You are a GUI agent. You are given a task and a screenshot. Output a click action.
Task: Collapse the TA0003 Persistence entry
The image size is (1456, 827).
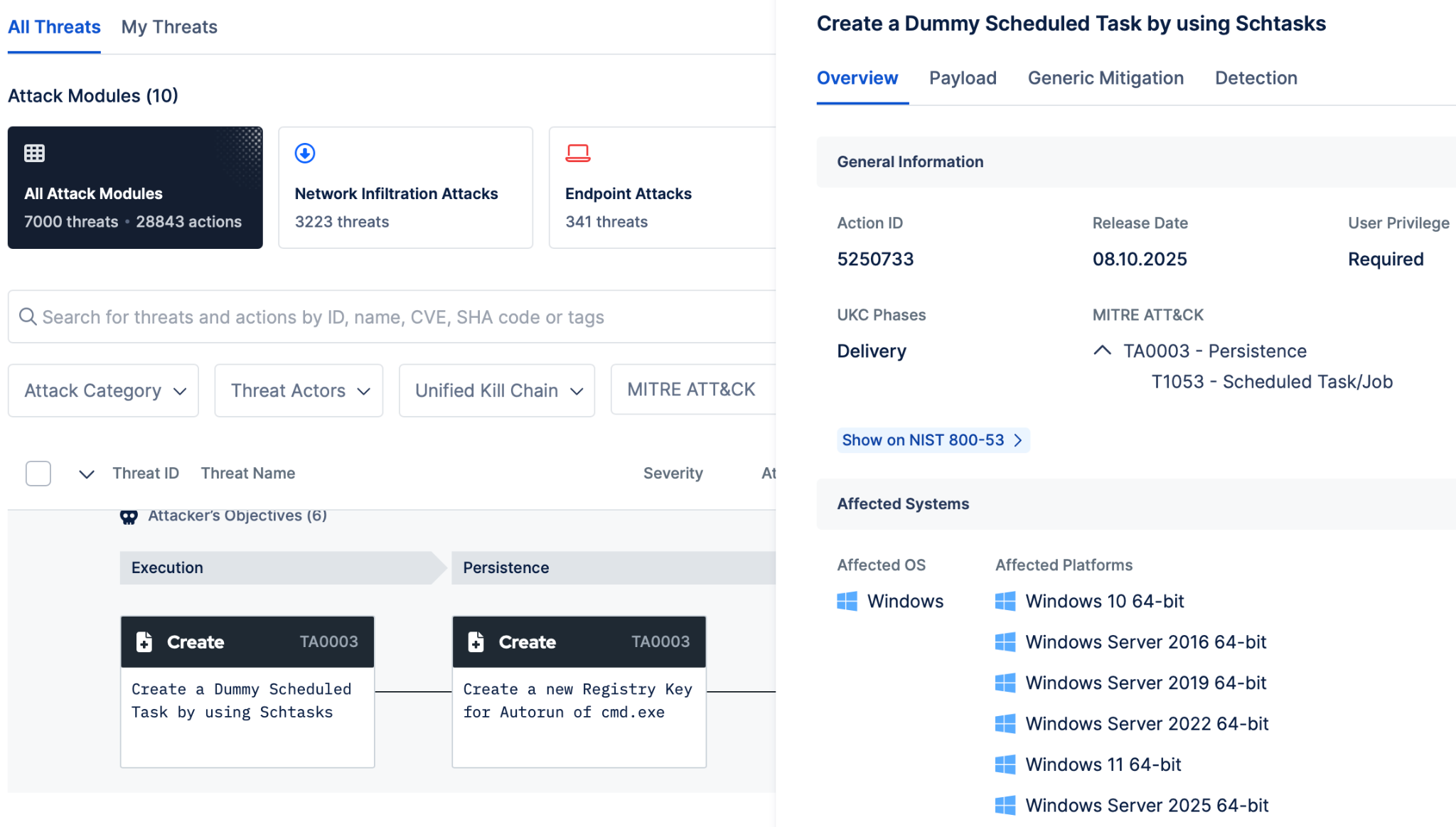tap(1103, 350)
